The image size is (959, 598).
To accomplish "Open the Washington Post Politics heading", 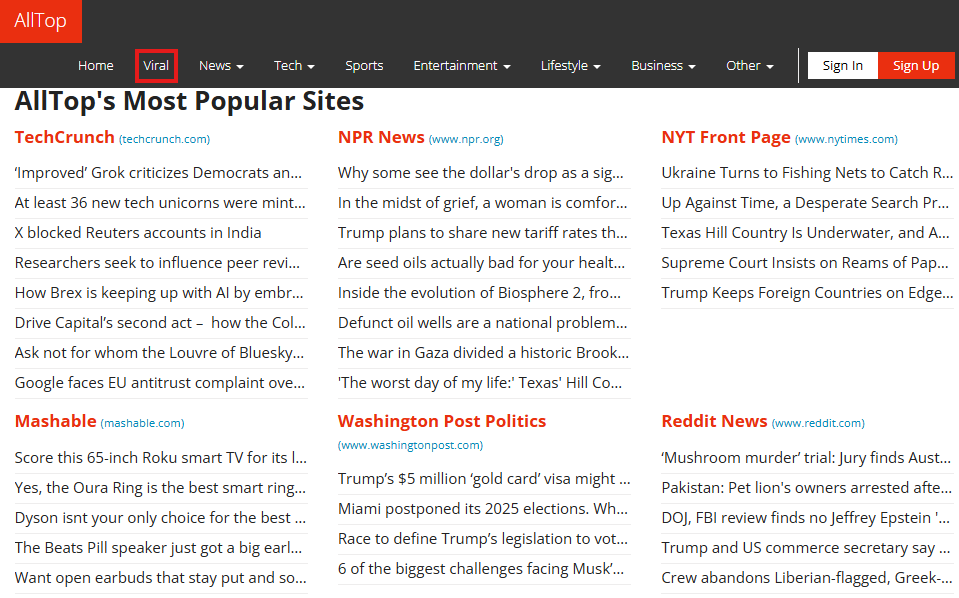I will 442,421.
